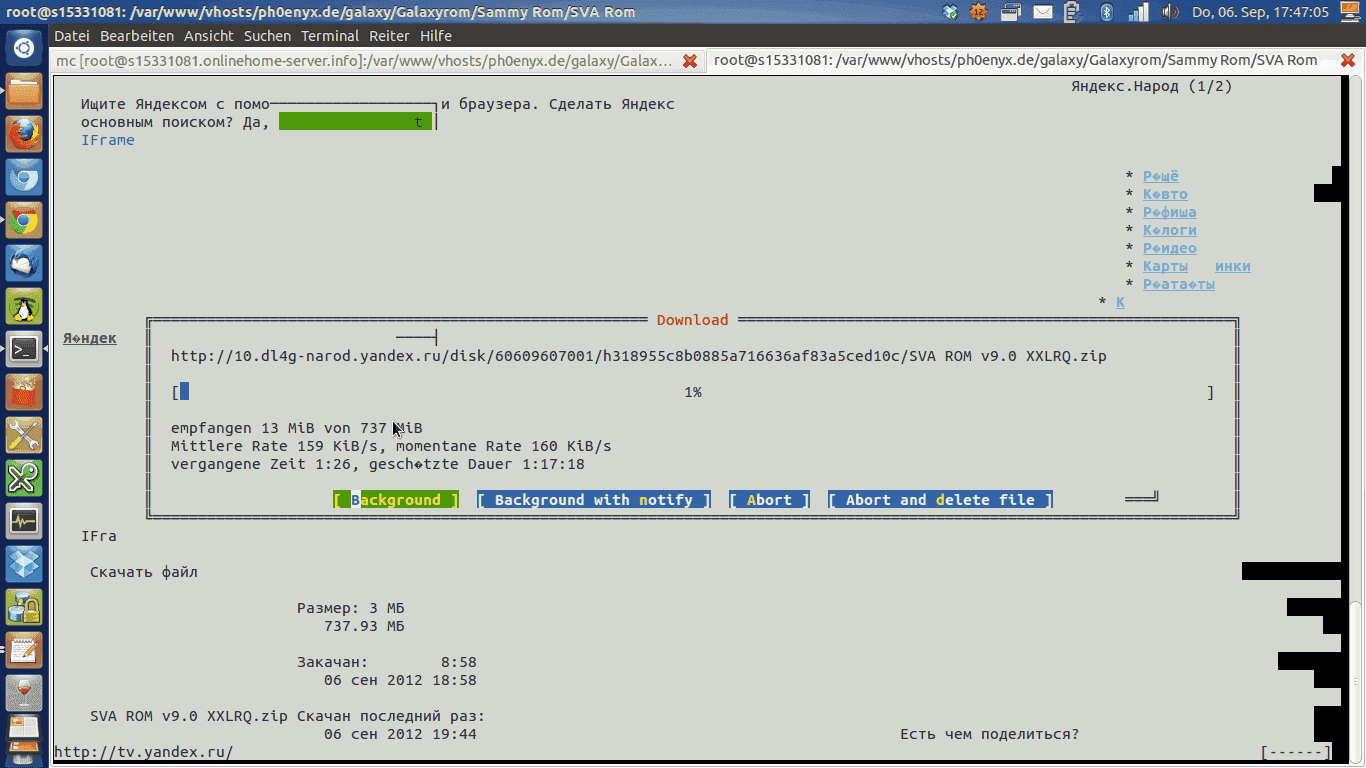Open the Bearbeiten menu

[138, 35]
